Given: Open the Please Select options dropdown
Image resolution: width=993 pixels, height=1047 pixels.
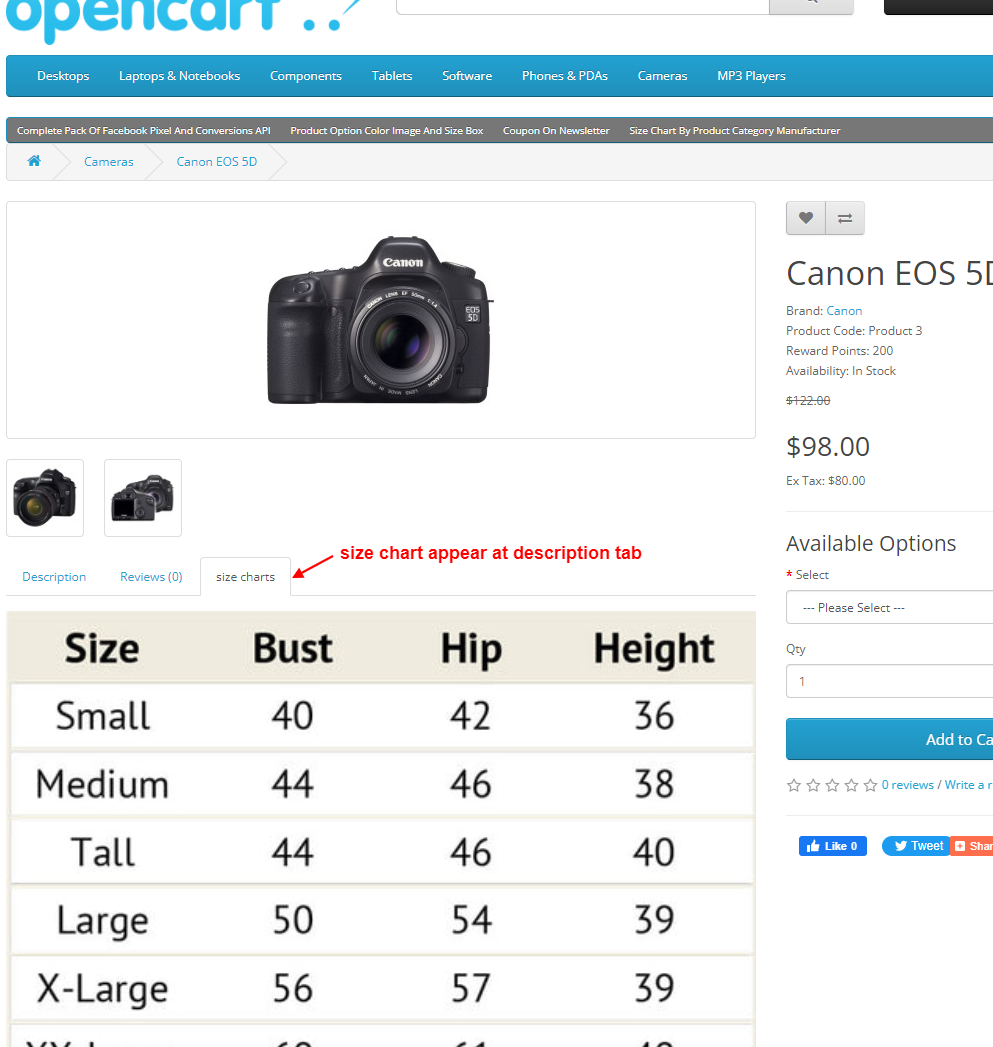Looking at the screenshot, I should pos(888,607).
